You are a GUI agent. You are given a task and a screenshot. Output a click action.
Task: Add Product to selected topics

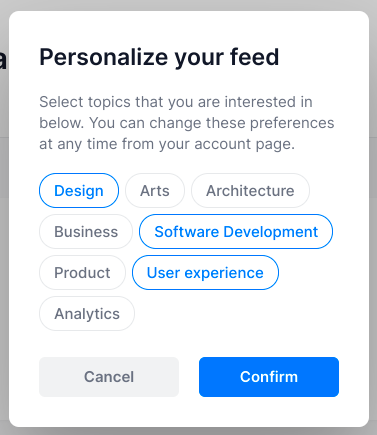82,273
